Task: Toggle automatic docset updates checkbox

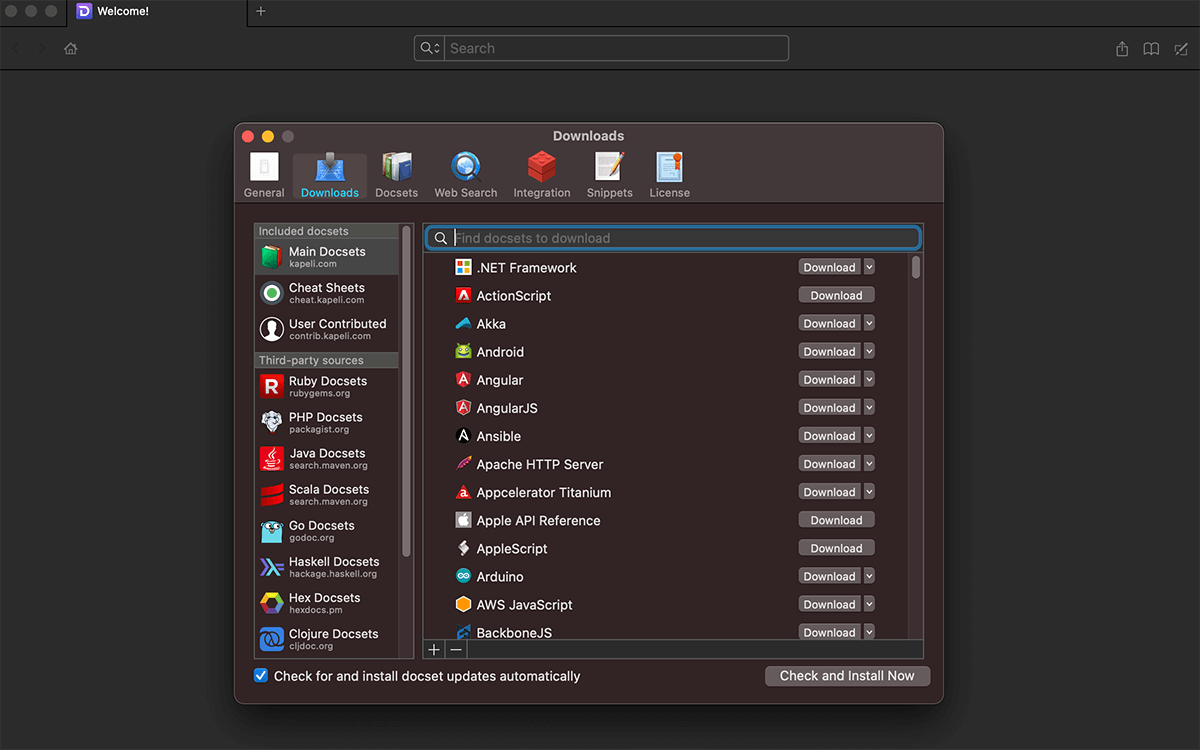Action: click(261, 676)
